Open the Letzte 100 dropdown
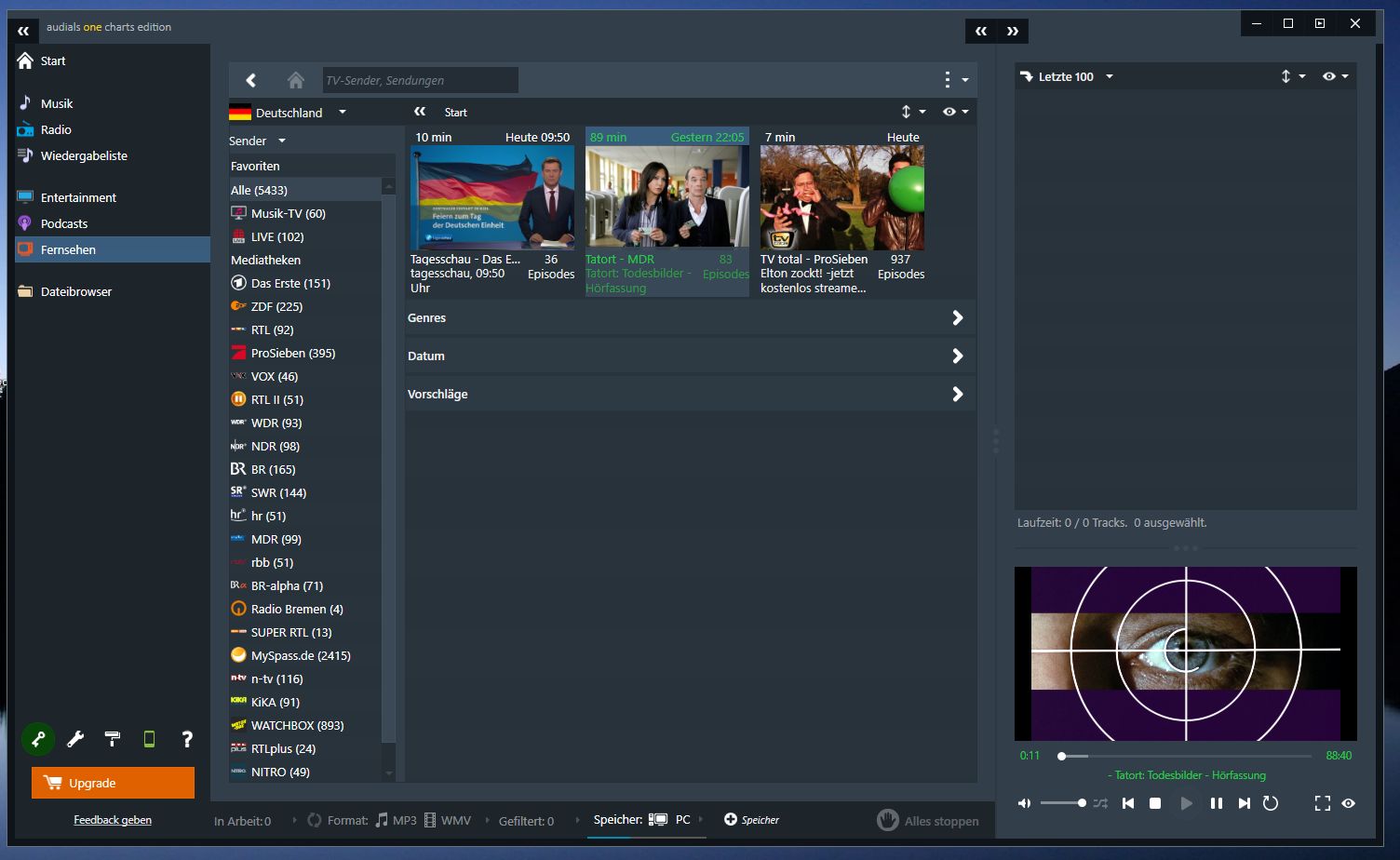 point(1067,76)
